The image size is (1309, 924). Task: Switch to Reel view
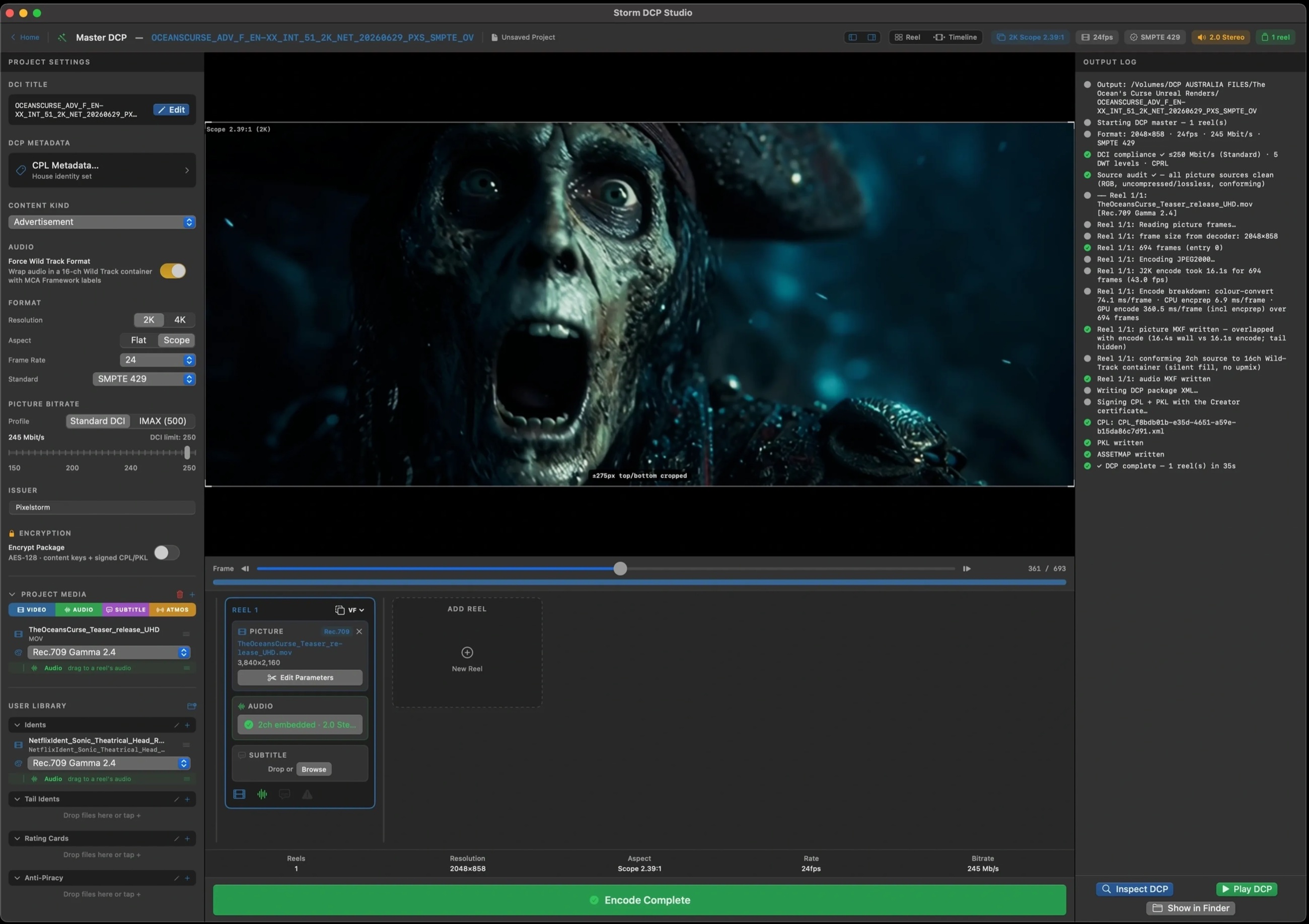pos(907,37)
